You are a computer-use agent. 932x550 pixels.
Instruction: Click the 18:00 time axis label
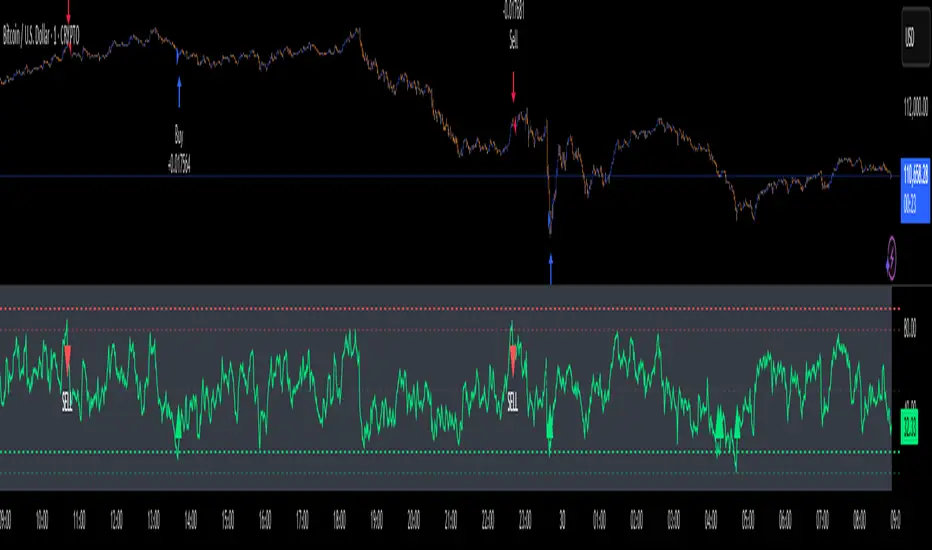(339, 520)
